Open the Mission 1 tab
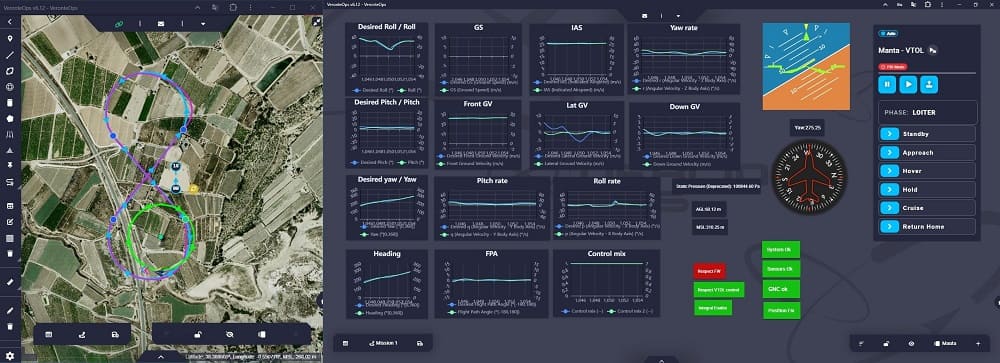Image resolution: width=1000 pixels, height=363 pixels. [x=383, y=343]
